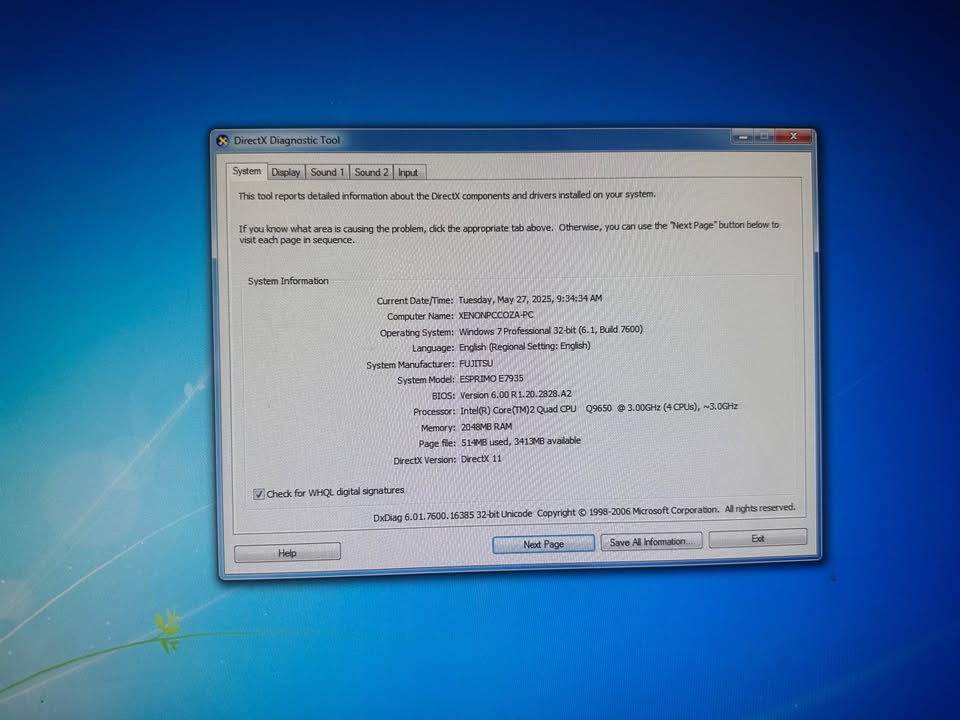Click the Help button
The image size is (960, 720).
287,553
